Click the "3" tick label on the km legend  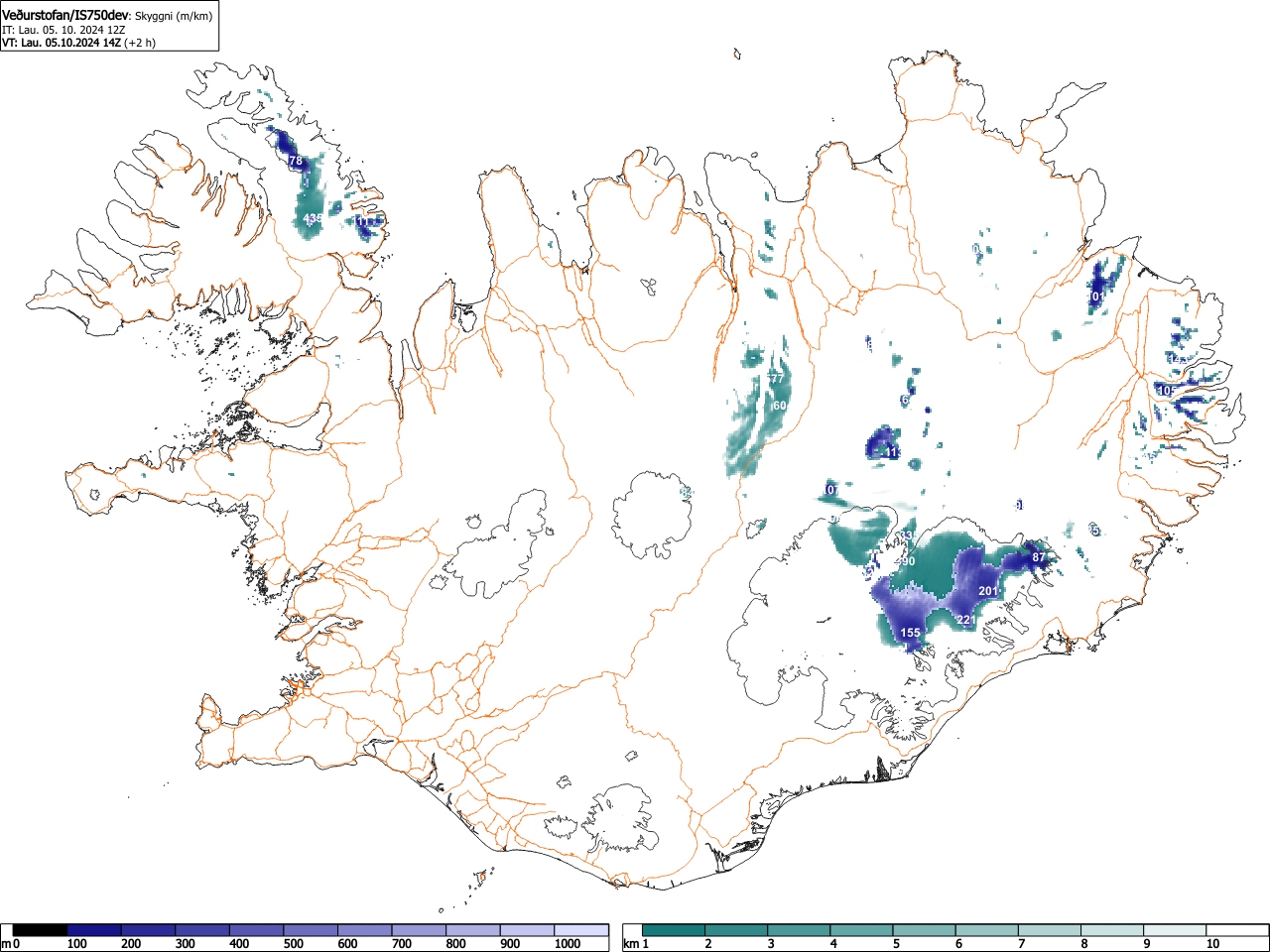[x=771, y=944]
